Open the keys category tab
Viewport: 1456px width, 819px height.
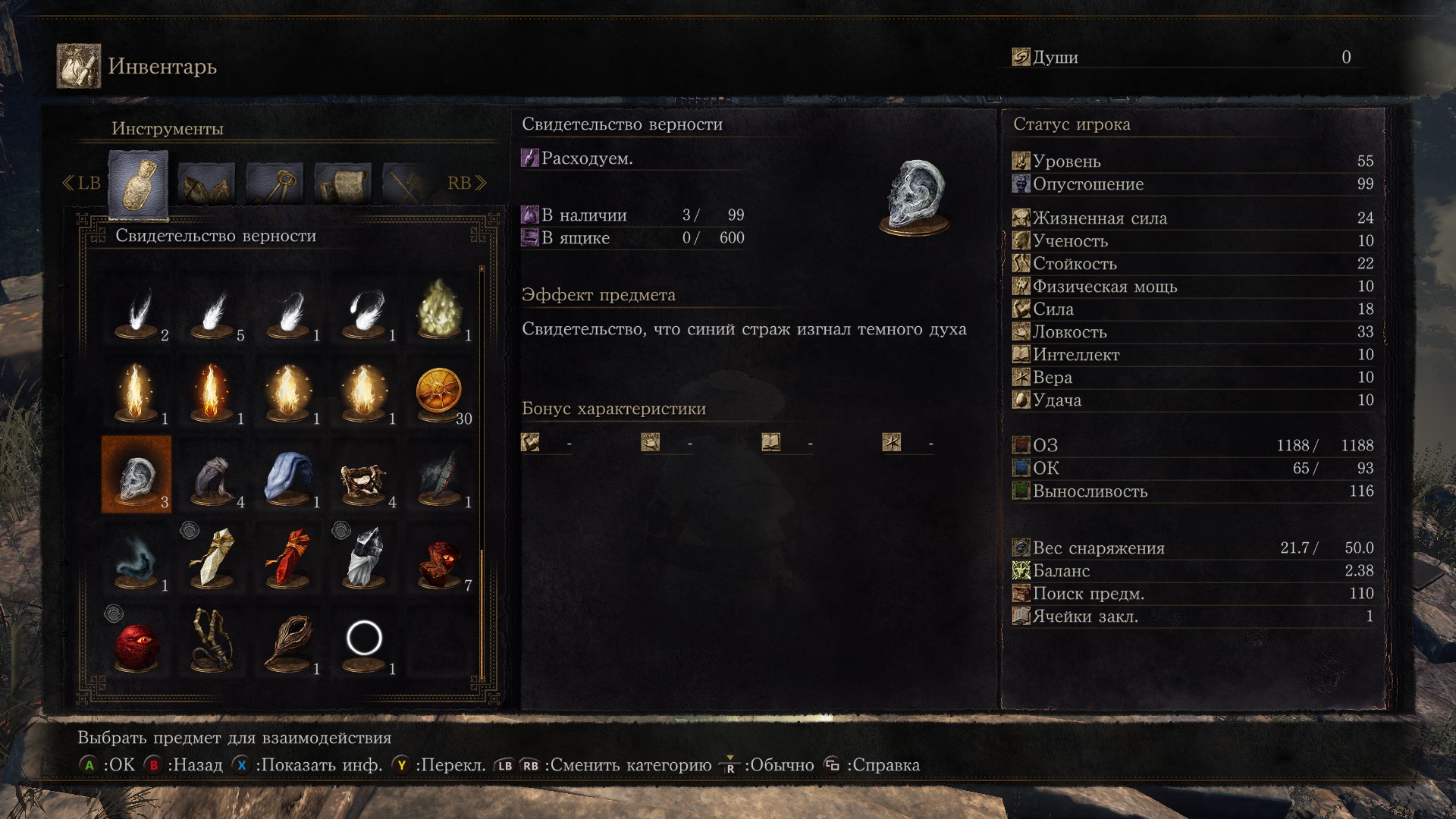coord(275,183)
